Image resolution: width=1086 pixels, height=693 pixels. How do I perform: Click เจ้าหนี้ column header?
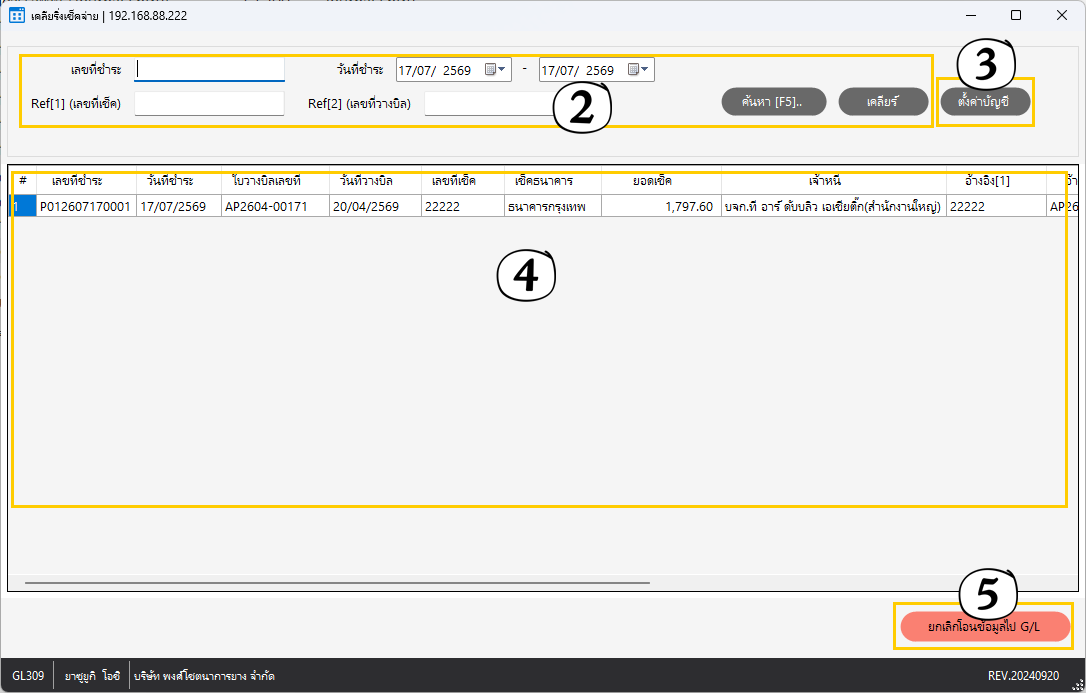pos(833,181)
